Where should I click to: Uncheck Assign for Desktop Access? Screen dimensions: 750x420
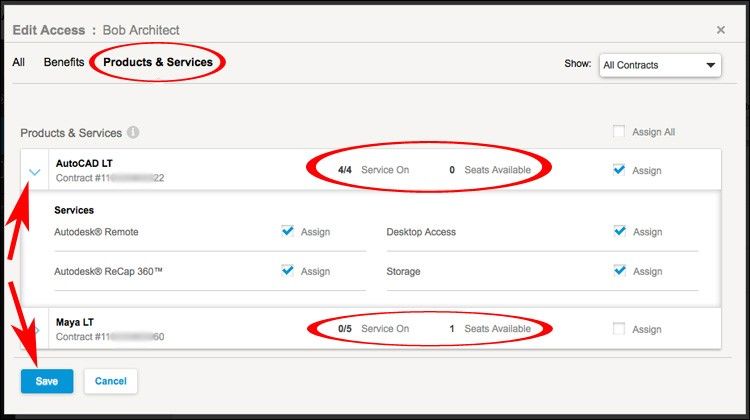[620, 231]
